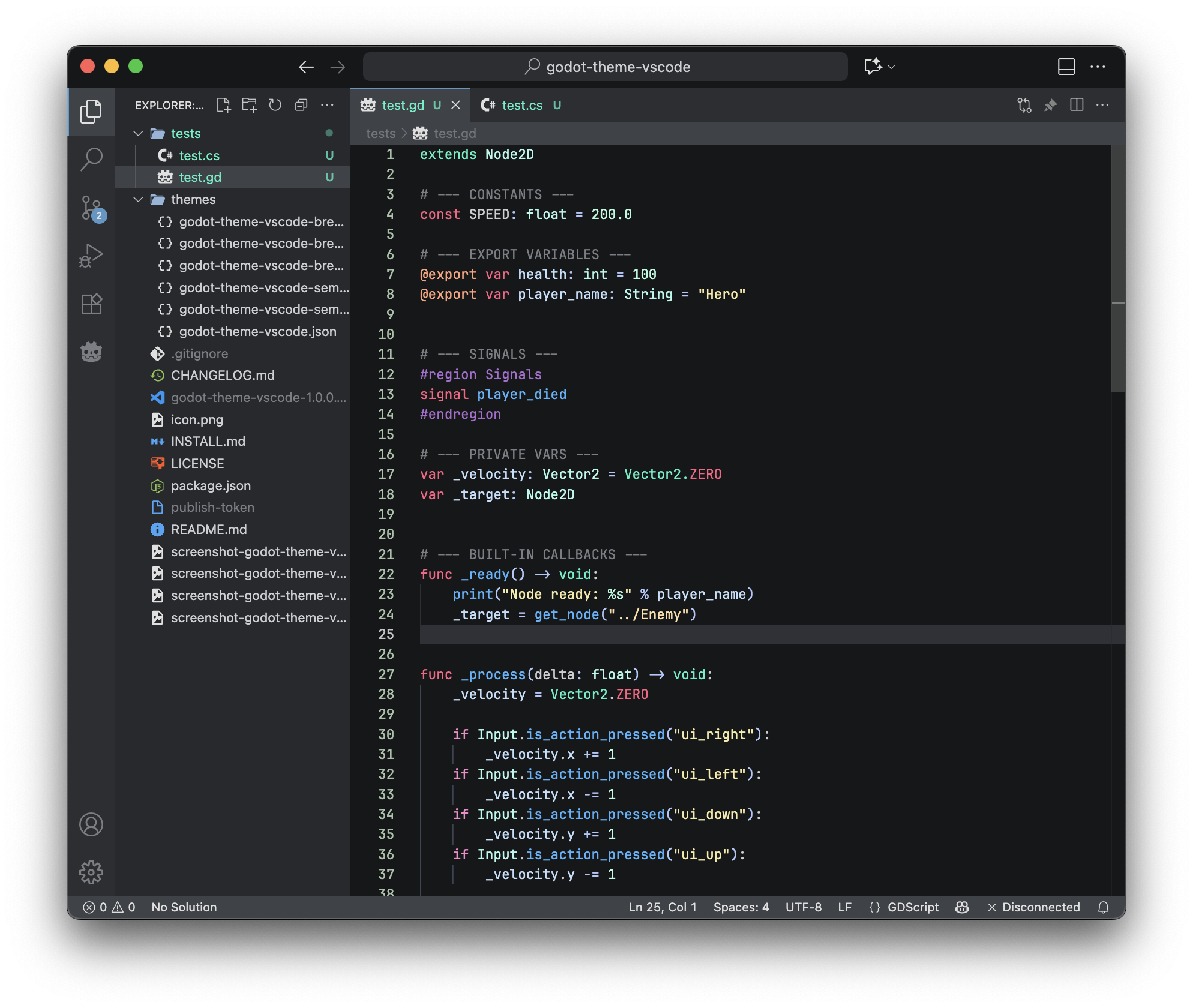This screenshot has height=1008, width=1193.
Task: Click the Disconnected status button
Action: 1033,907
